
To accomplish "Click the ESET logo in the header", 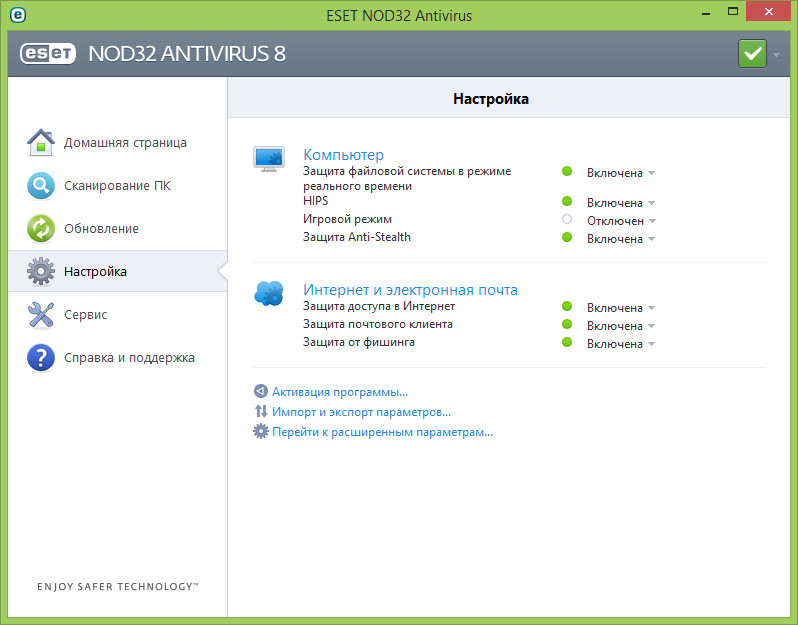I will tap(48, 53).
